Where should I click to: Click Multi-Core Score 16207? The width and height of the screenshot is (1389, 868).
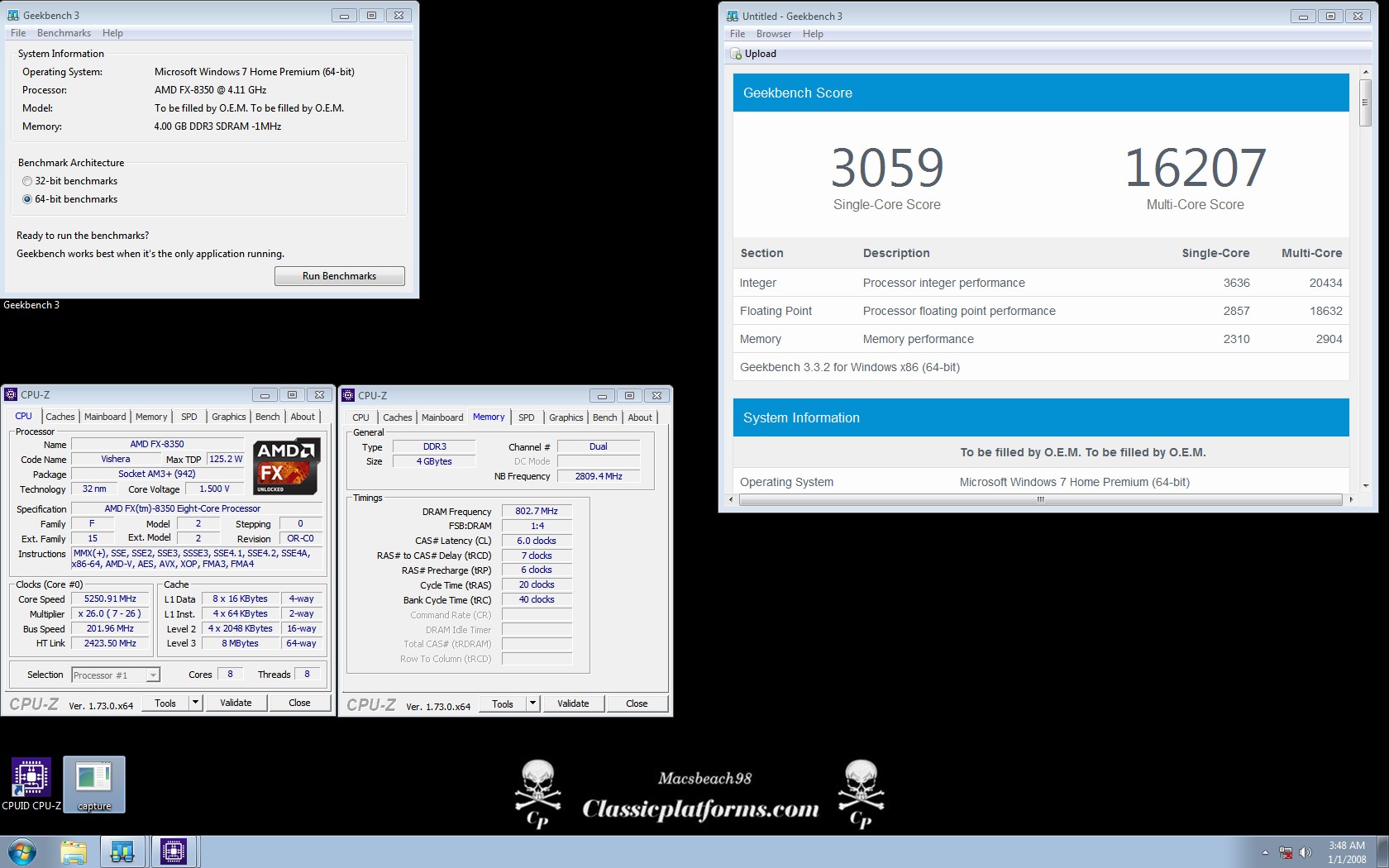(1196, 168)
